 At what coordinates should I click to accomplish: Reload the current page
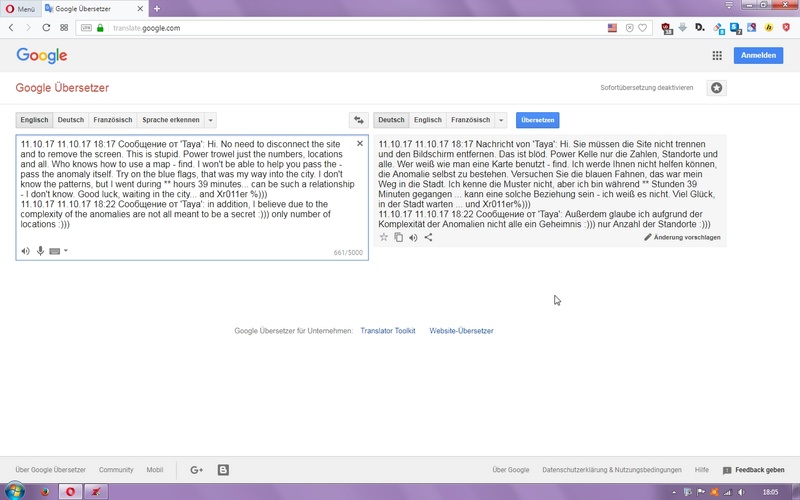pos(46,28)
